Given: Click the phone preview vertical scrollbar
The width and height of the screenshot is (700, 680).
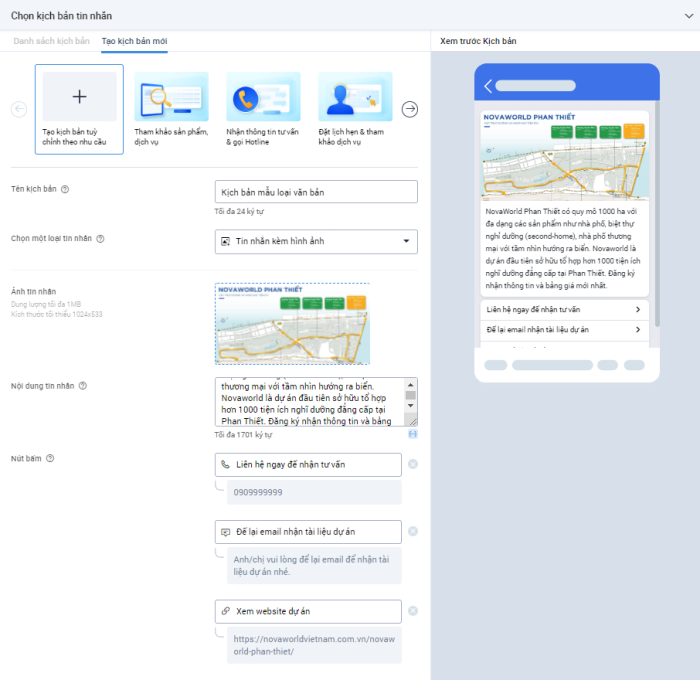Looking at the screenshot, I should click(x=657, y=214).
